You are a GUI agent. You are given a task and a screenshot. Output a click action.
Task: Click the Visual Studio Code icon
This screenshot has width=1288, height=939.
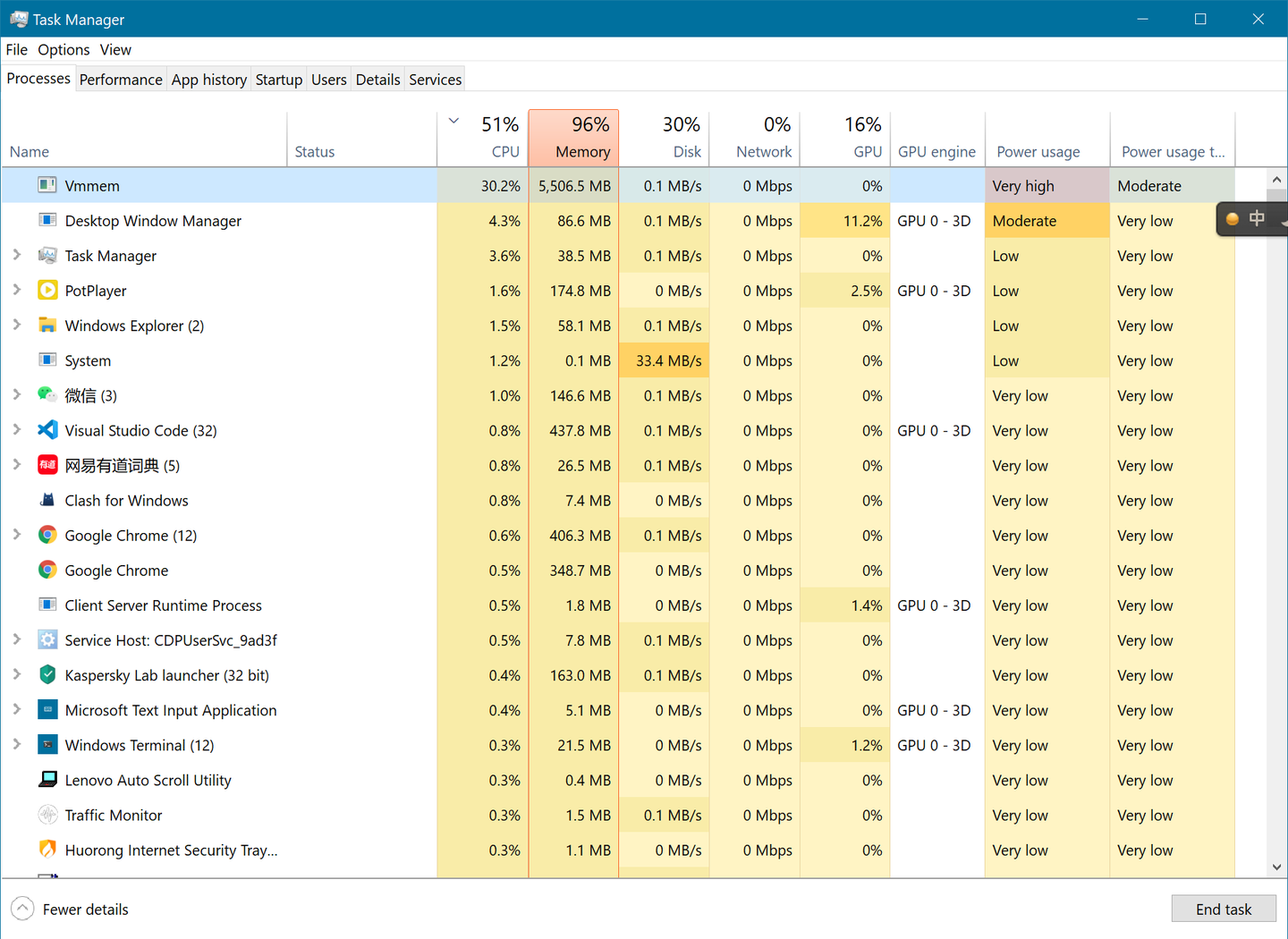point(47,429)
